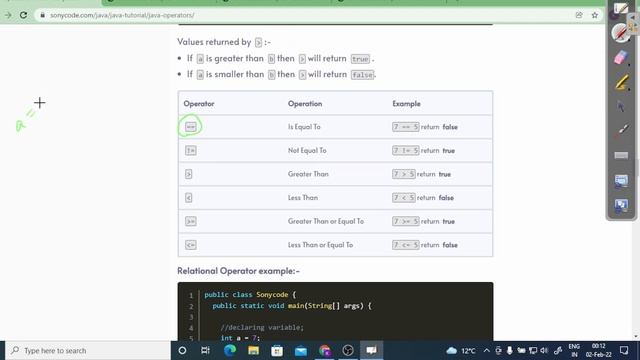Click the == operator cell
Screen dimensions: 640x360
point(191,127)
